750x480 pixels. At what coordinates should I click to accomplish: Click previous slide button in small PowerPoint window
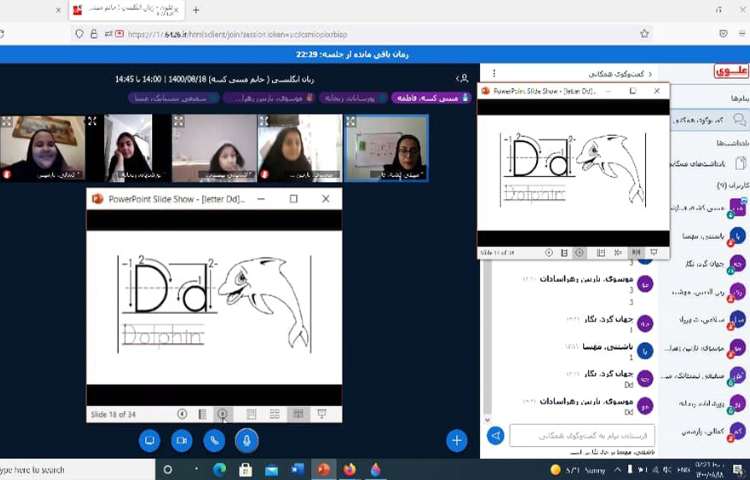549,252
